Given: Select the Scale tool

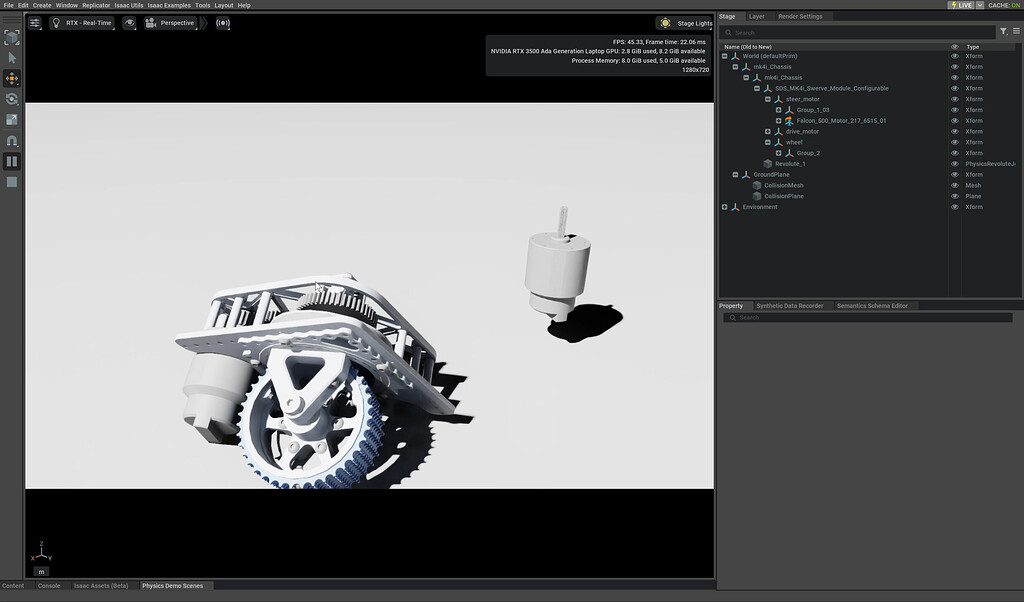Looking at the screenshot, I should click(12, 117).
